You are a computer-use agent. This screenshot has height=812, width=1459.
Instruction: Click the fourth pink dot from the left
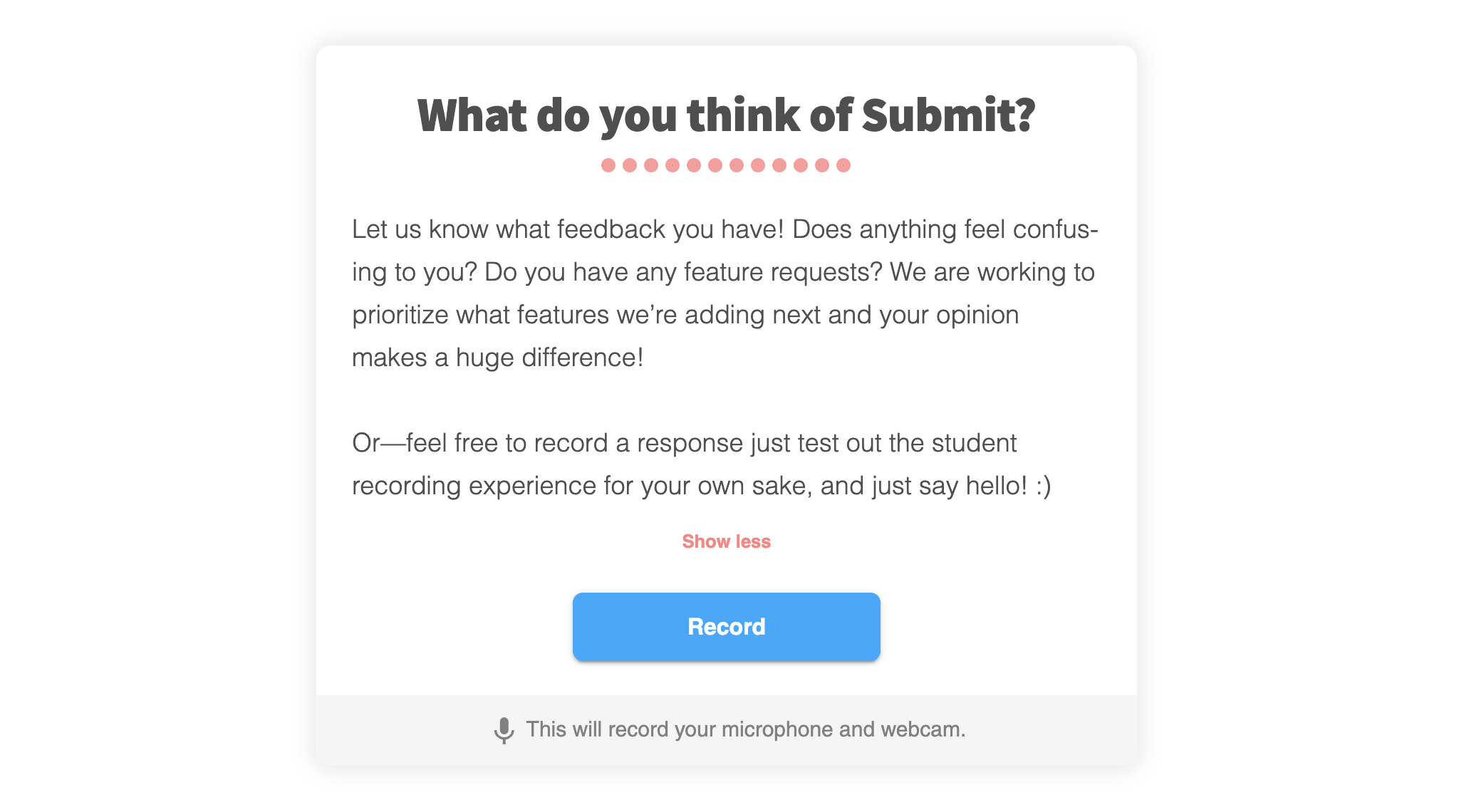[x=673, y=165]
